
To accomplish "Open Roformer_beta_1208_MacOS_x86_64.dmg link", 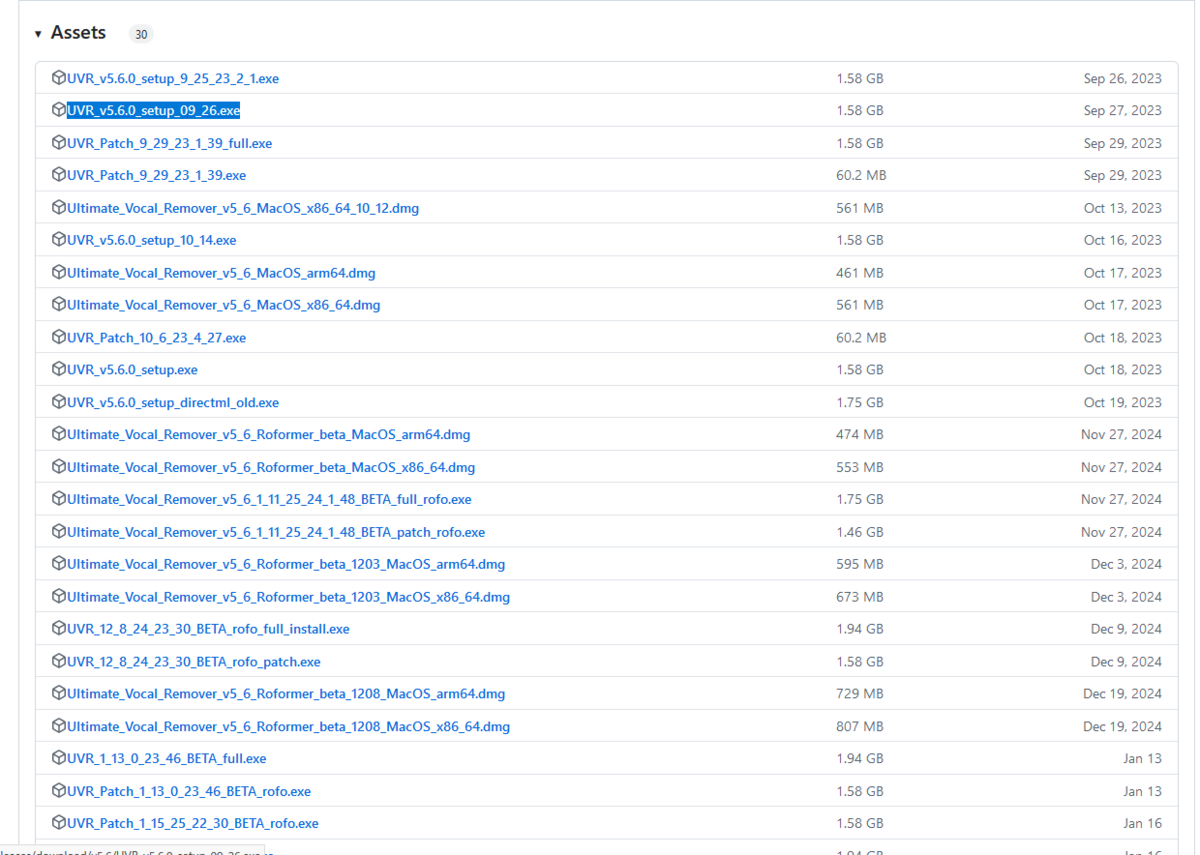I will [288, 726].
